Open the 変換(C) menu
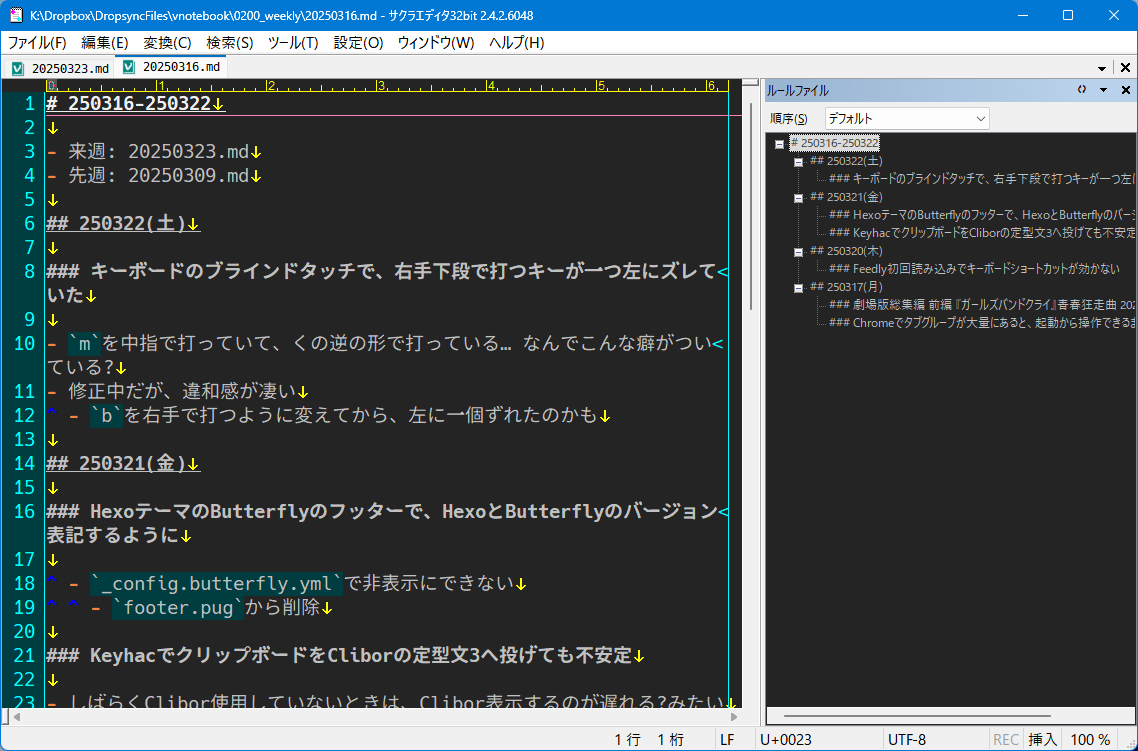1138x751 pixels. [x=167, y=43]
